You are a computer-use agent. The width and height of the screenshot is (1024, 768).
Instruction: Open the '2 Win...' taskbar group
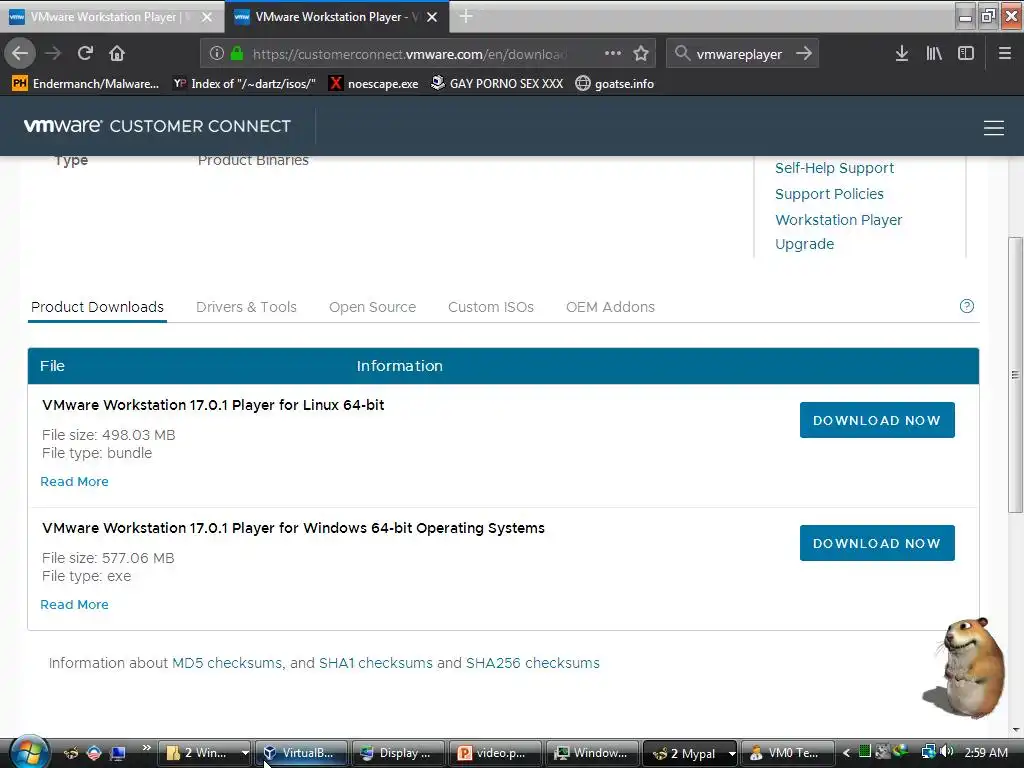(x=204, y=753)
